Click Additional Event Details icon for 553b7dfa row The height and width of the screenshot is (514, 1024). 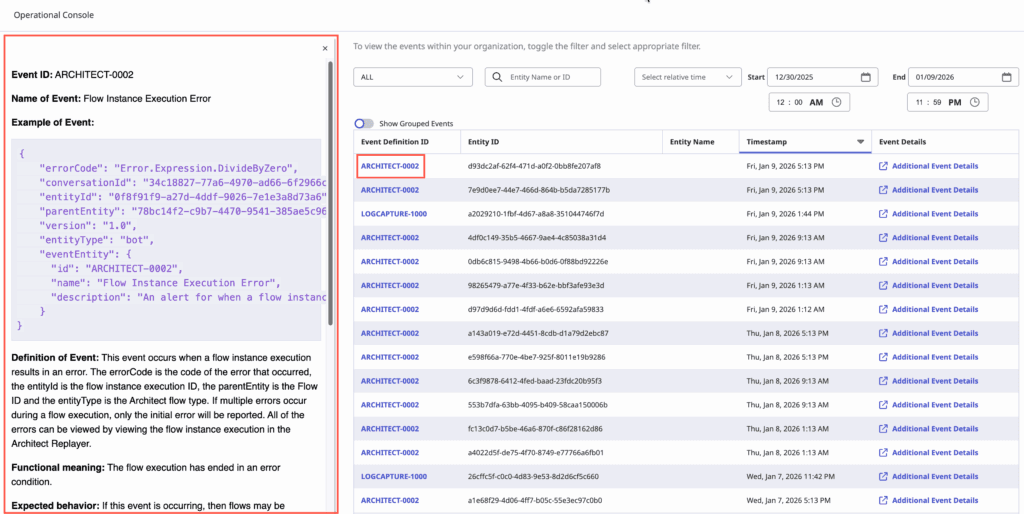pos(883,405)
